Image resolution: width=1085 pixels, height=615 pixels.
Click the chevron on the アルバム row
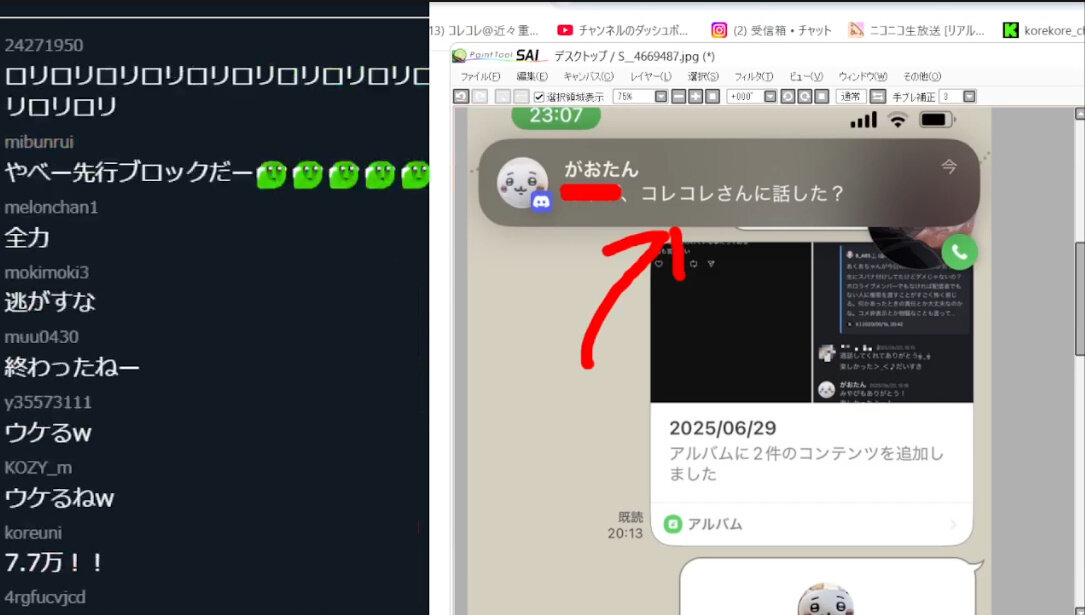(954, 524)
